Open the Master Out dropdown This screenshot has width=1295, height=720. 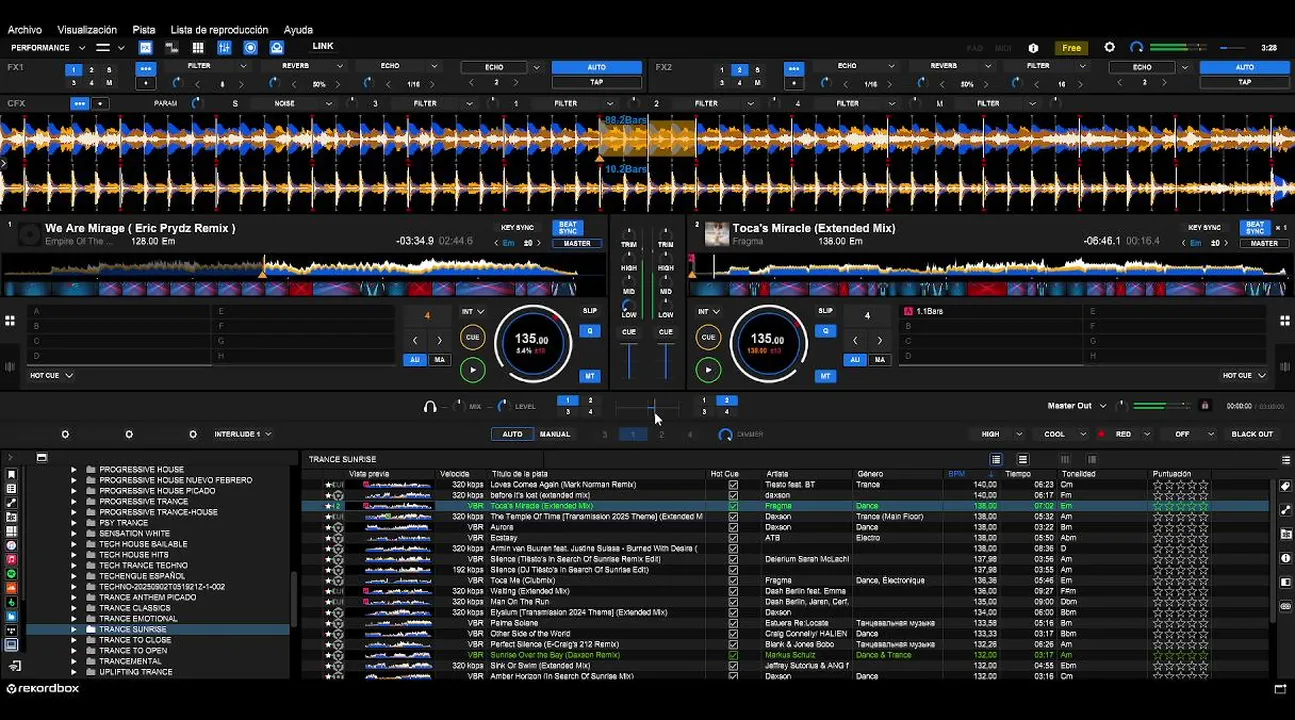(x=1077, y=406)
